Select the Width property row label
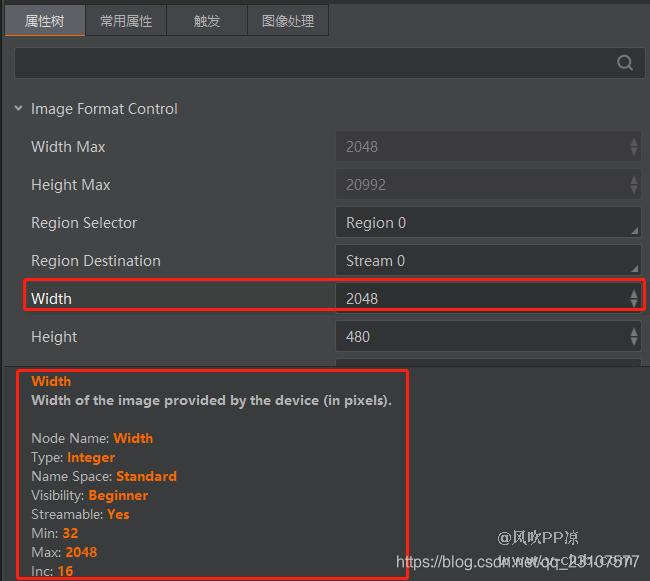 (x=52, y=299)
